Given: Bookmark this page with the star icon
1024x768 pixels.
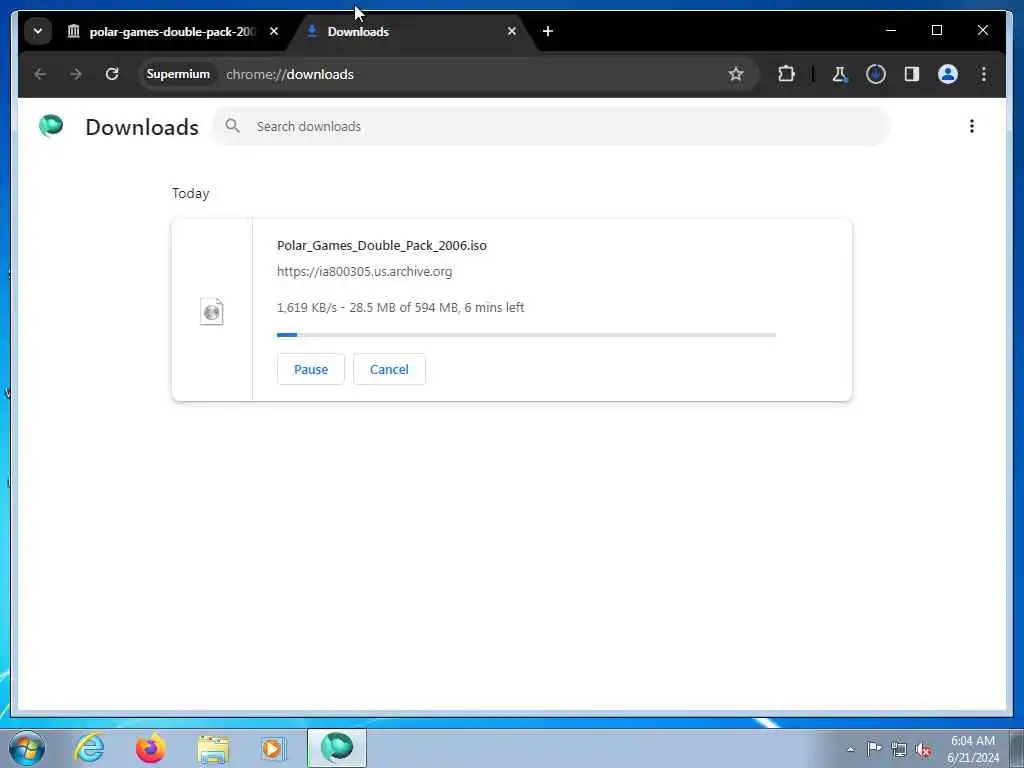Looking at the screenshot, I should 736,74.
